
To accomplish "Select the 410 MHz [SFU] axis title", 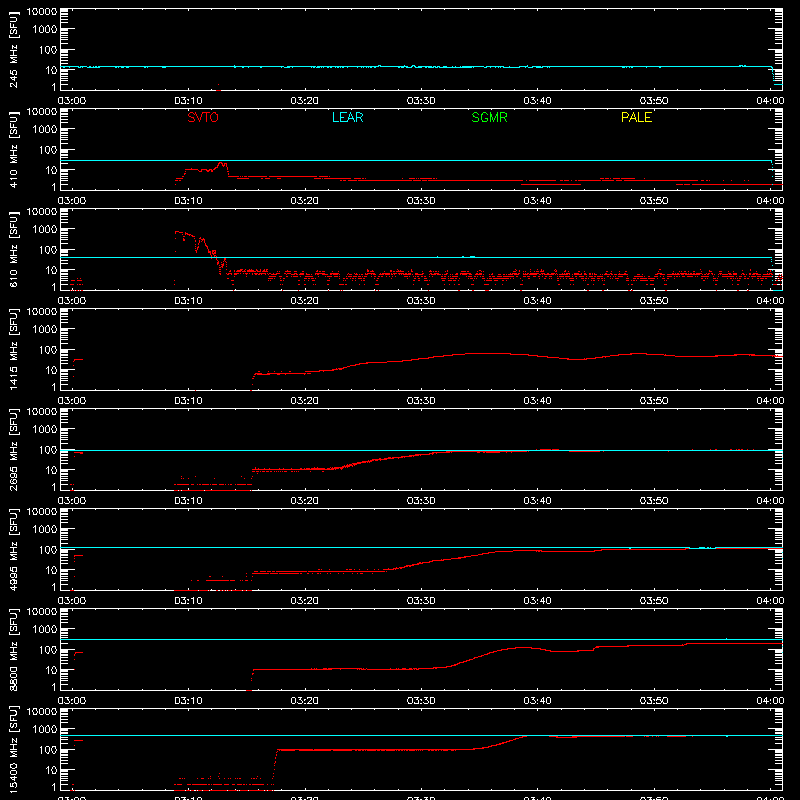I will coord(13,149).
